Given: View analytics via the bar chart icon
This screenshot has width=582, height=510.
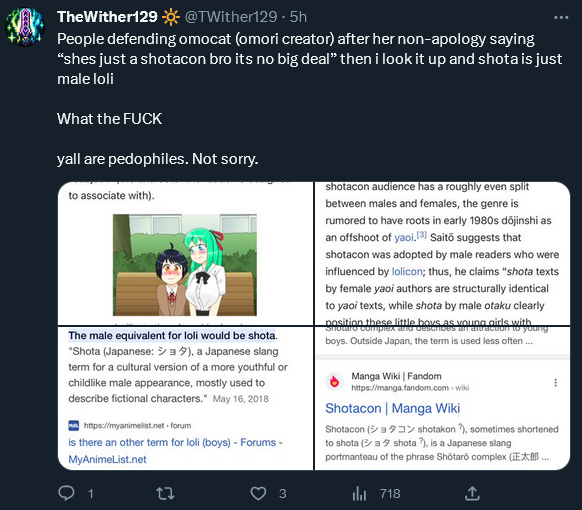Looking at the screenshot, I should (359, 494).
